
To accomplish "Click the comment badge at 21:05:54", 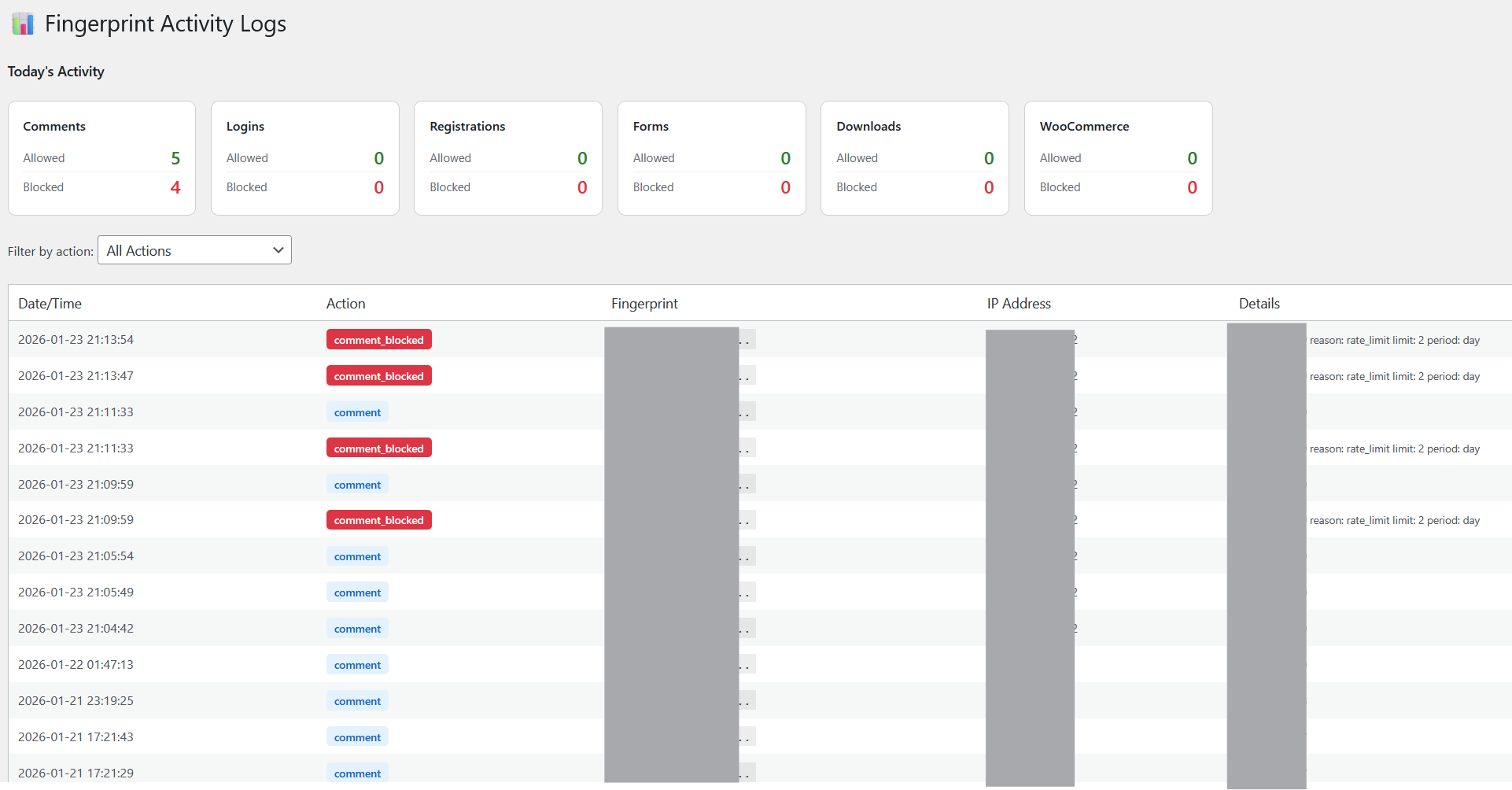I will [x=357, y=556].
